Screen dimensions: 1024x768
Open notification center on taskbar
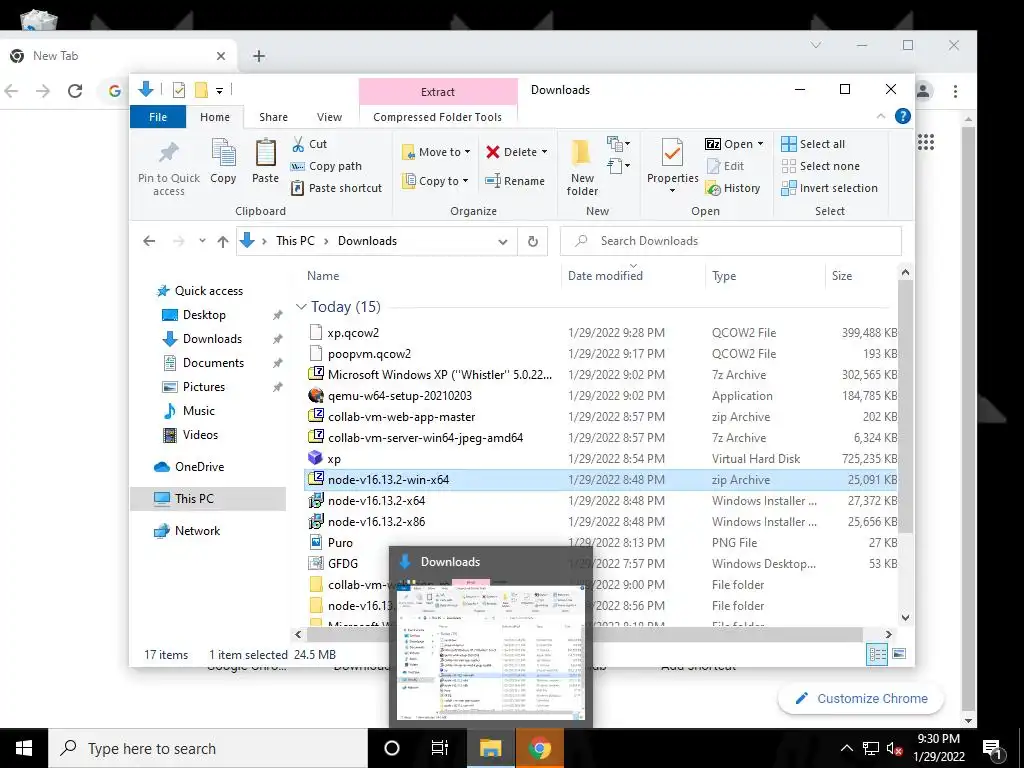(992, 748)
